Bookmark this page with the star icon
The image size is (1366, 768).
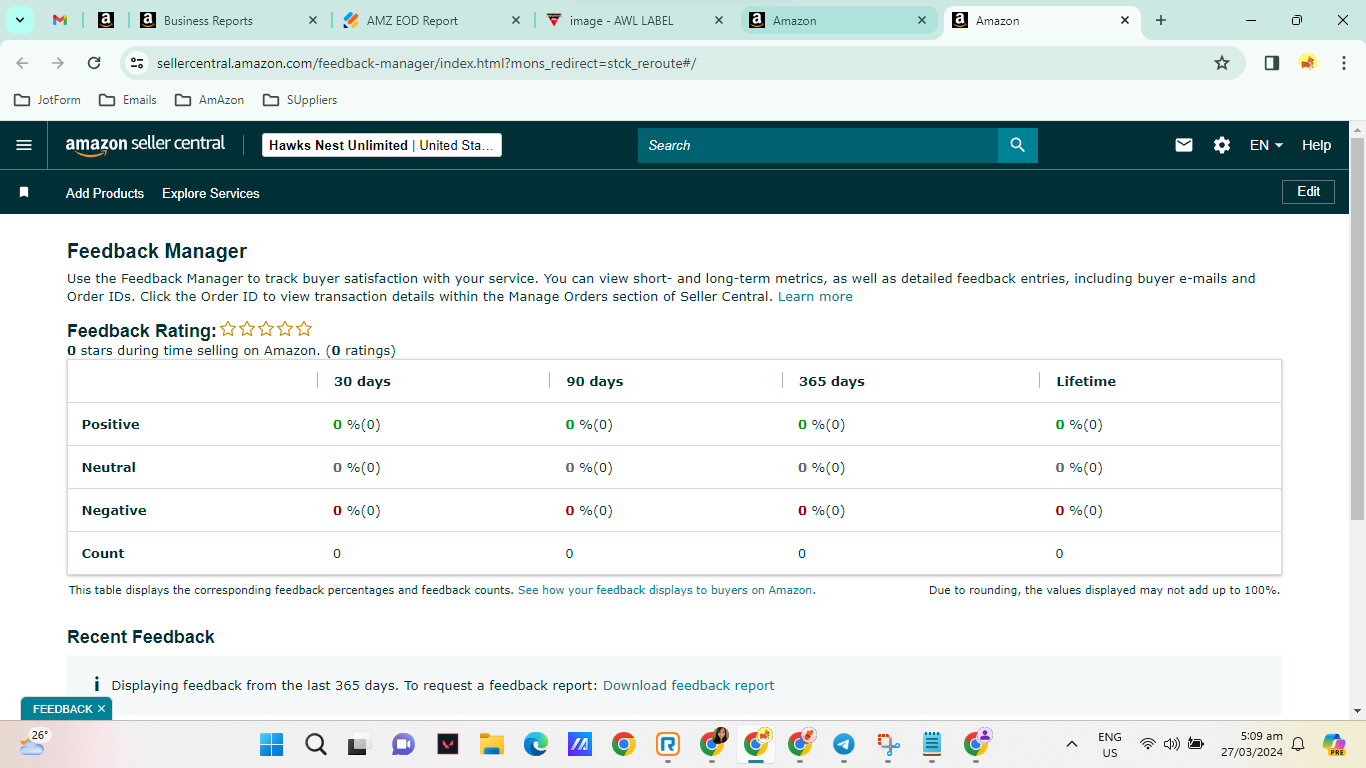(1222, 63)
